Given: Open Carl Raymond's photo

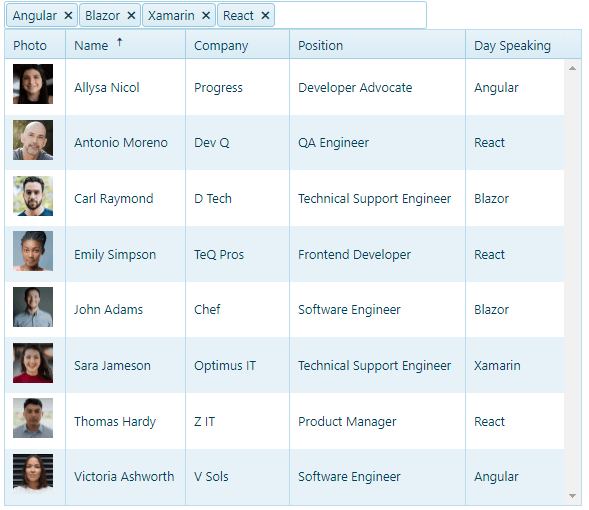Looking at the screenshot, I should 33,196.
